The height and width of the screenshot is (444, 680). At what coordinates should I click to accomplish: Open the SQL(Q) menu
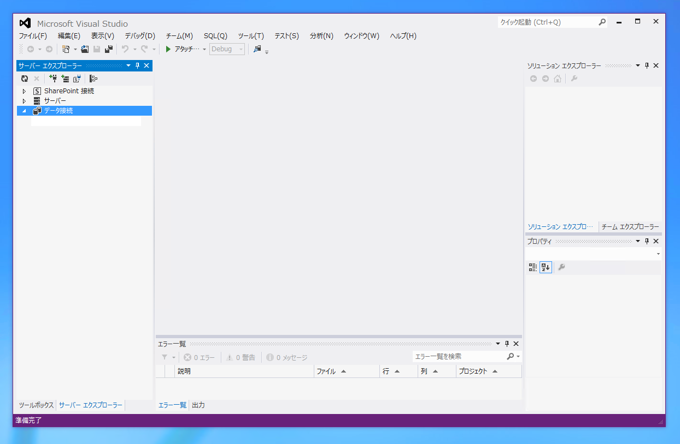point(216,36)
